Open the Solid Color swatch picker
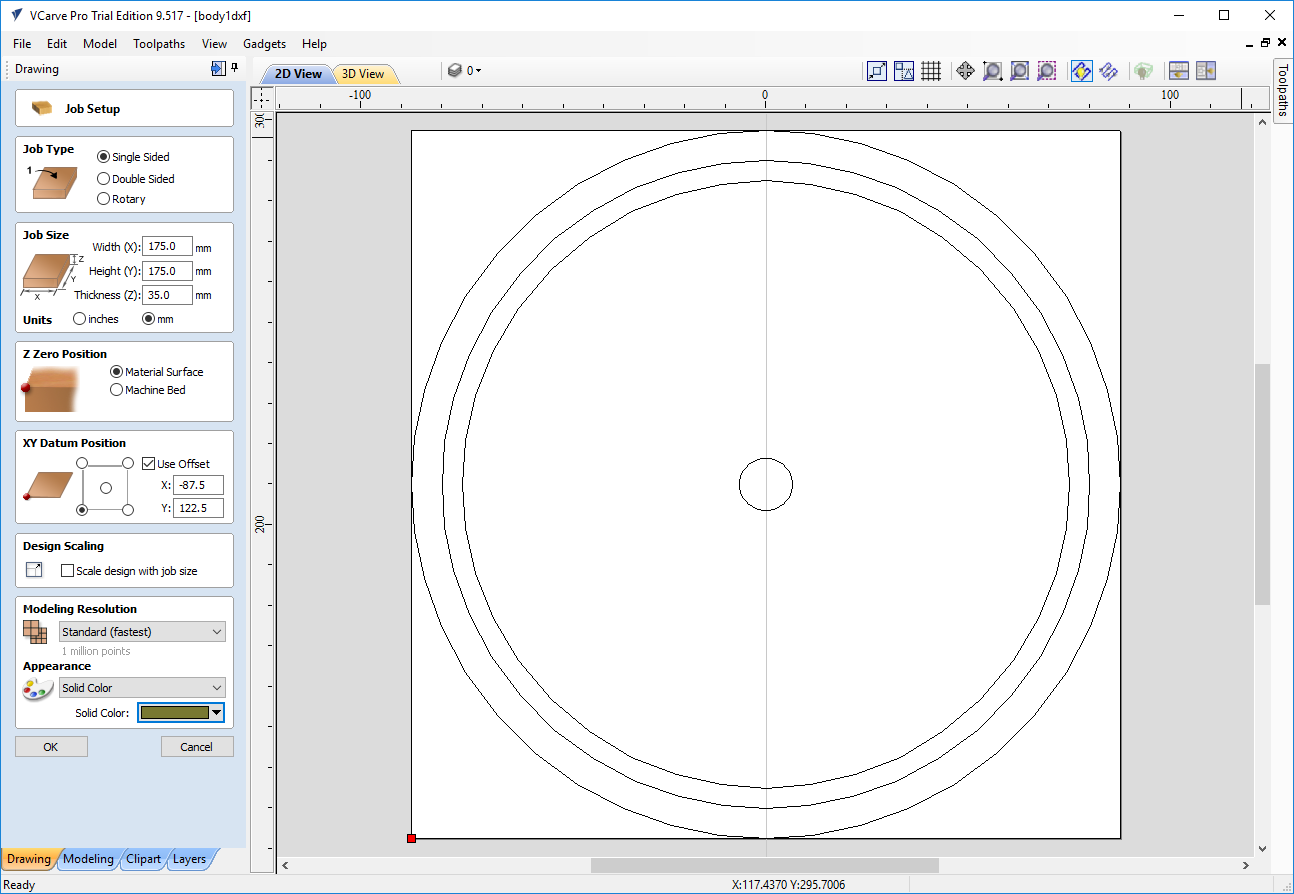Image resolution: width=1294 pixels, height=894 pixels. 181,713
